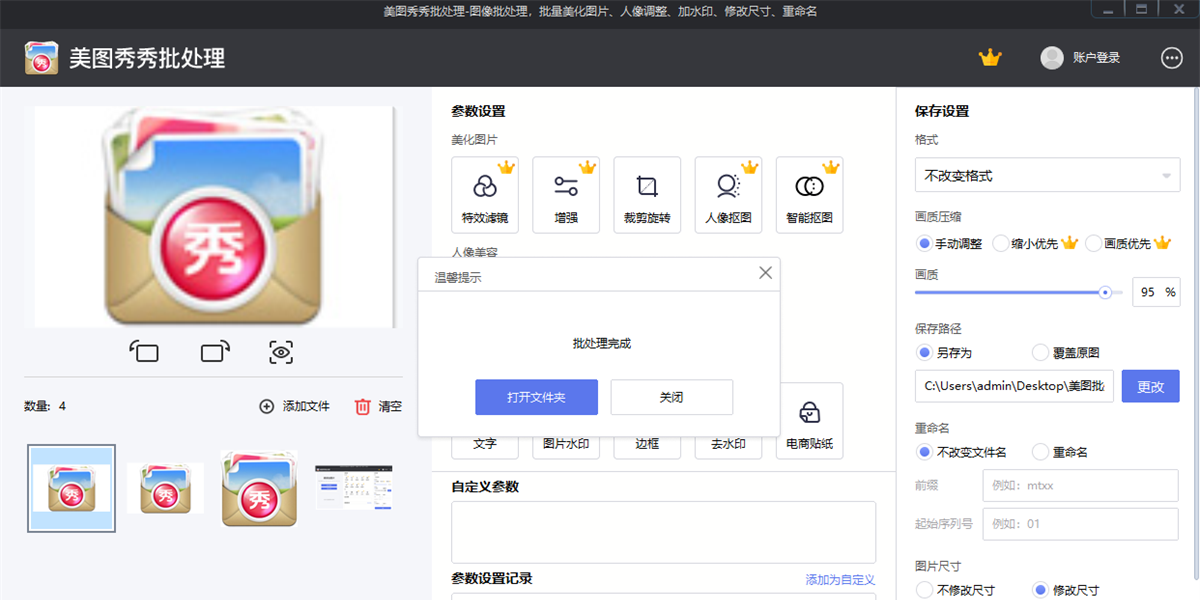Choose the 人像抠图 portrait cutout tool
Viewport: 1200px width, 600px height.
point(728,195)
